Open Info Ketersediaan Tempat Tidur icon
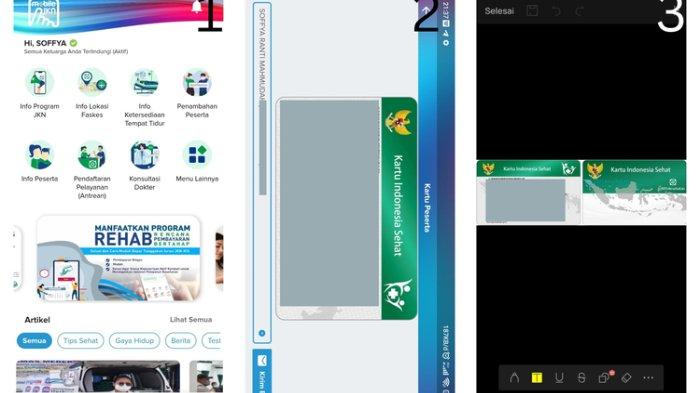 coord(145,83)
